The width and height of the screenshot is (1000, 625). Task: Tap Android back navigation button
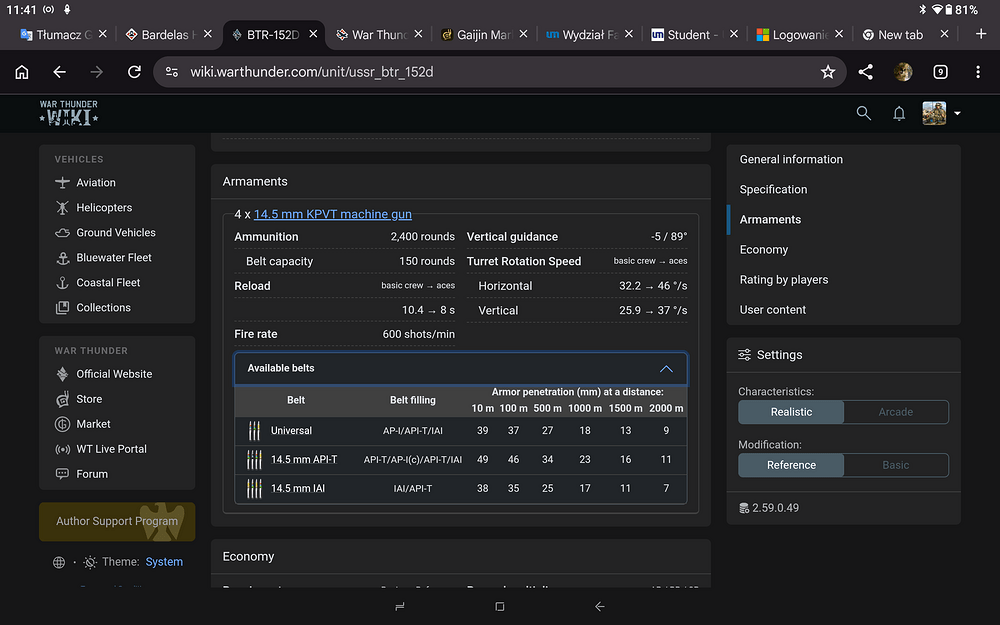pyautogui.click(x=599, y=607)
